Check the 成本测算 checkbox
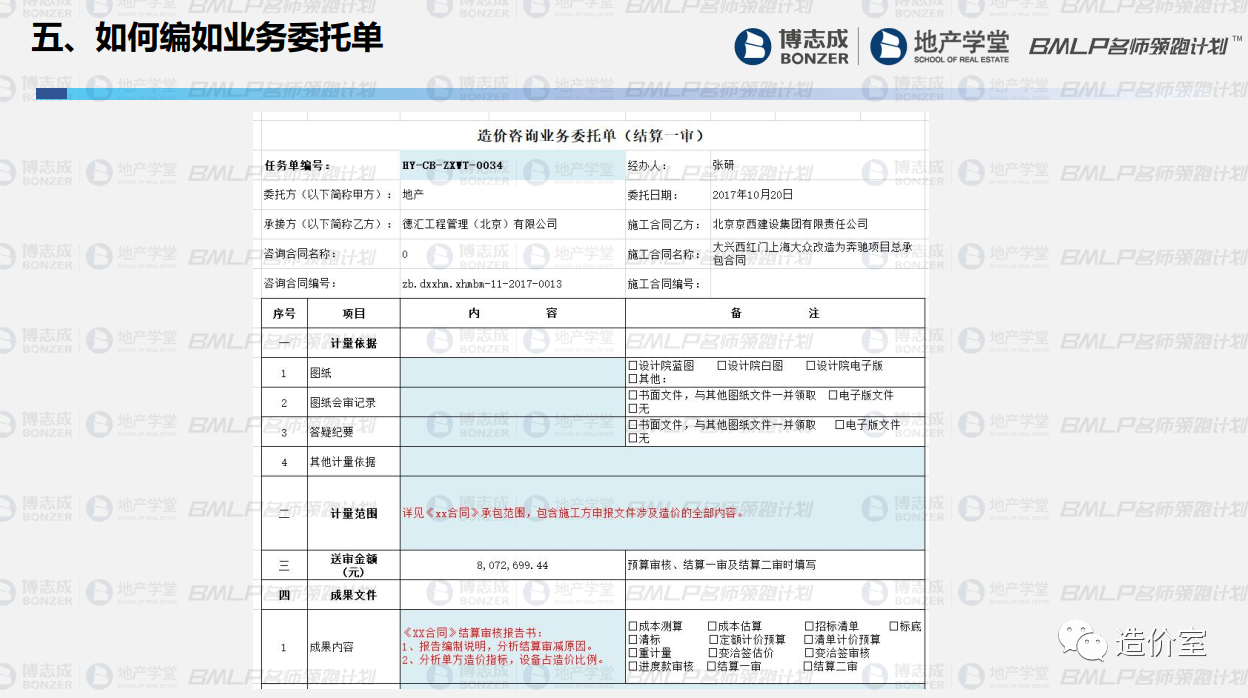This screenshot has width=1248, height=698. [633, 627]
